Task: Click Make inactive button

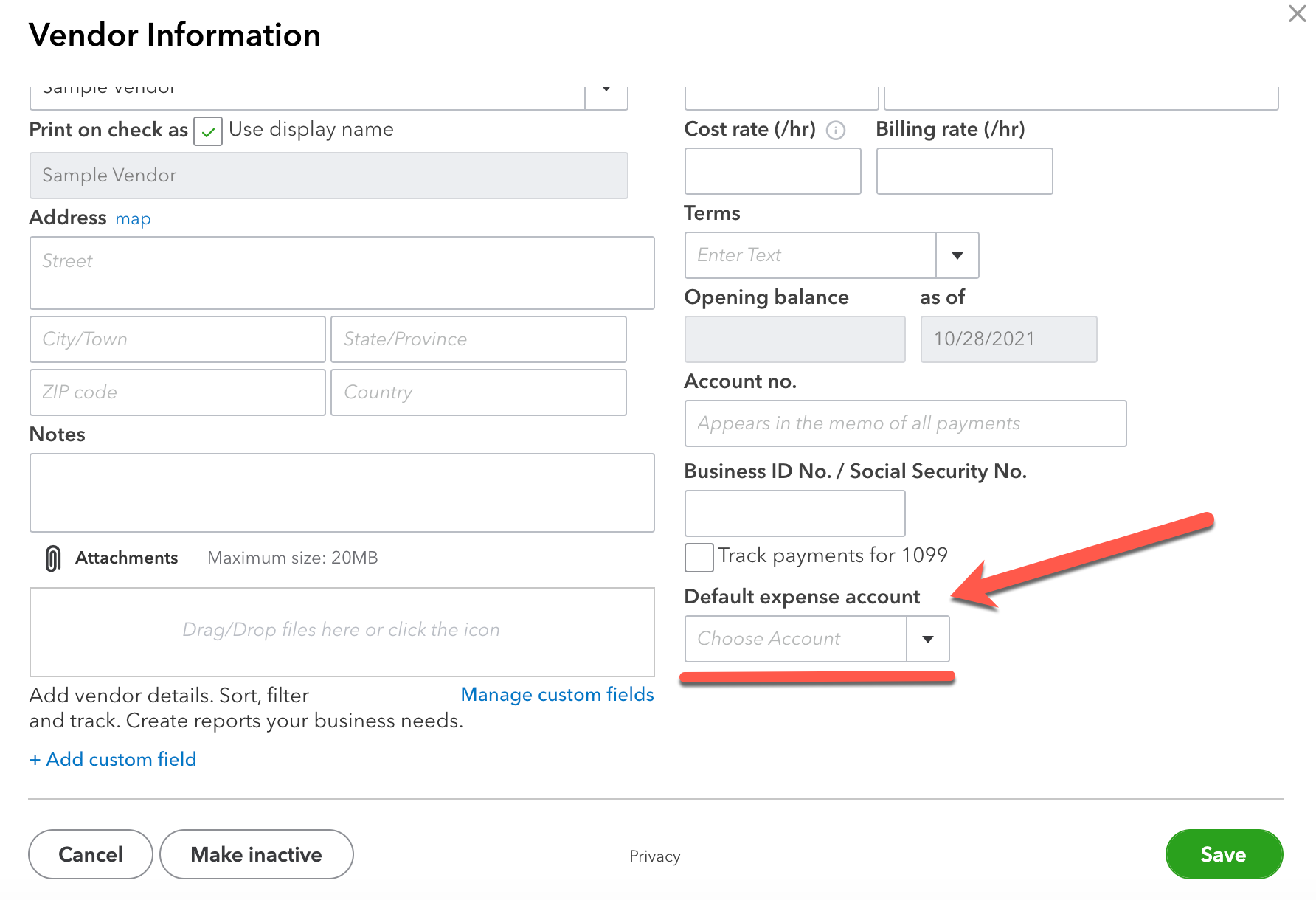Action: pyautogui.click(x=256, y=854)
